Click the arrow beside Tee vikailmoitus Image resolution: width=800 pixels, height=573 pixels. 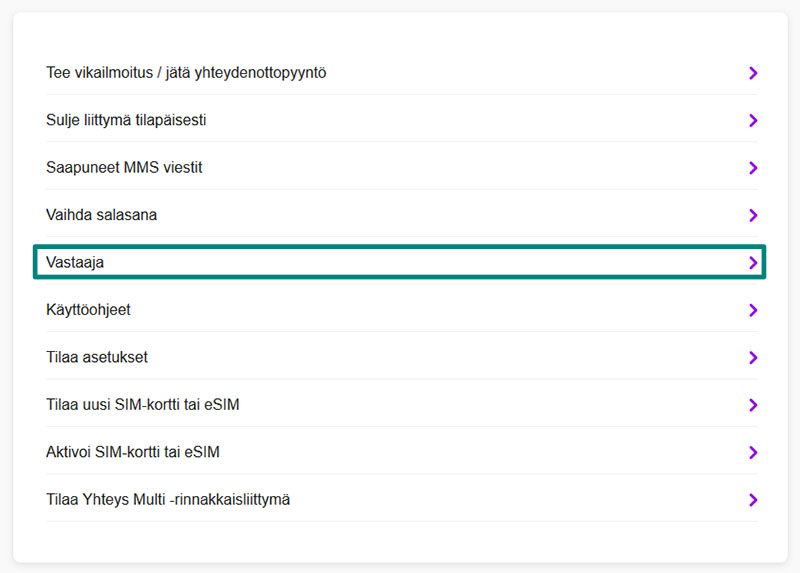point(753,73)
